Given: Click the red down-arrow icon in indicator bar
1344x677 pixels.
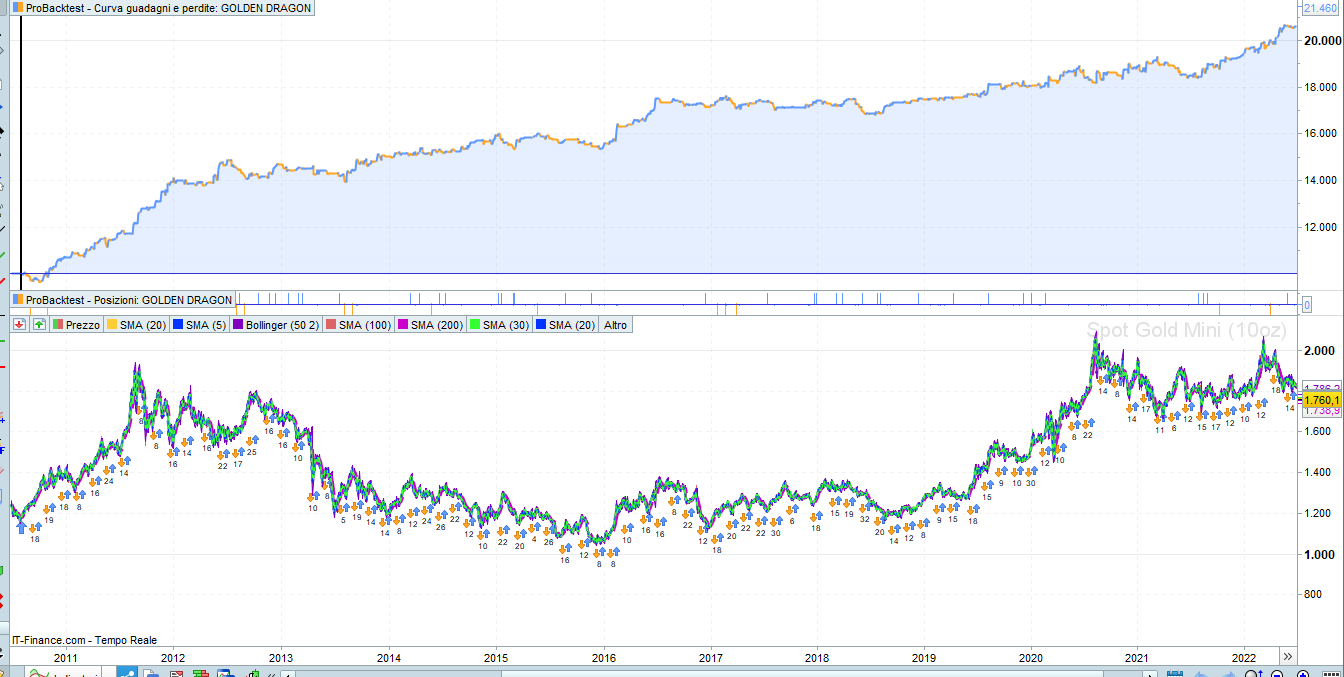Looking at the screenshot, I should [19, 325].
